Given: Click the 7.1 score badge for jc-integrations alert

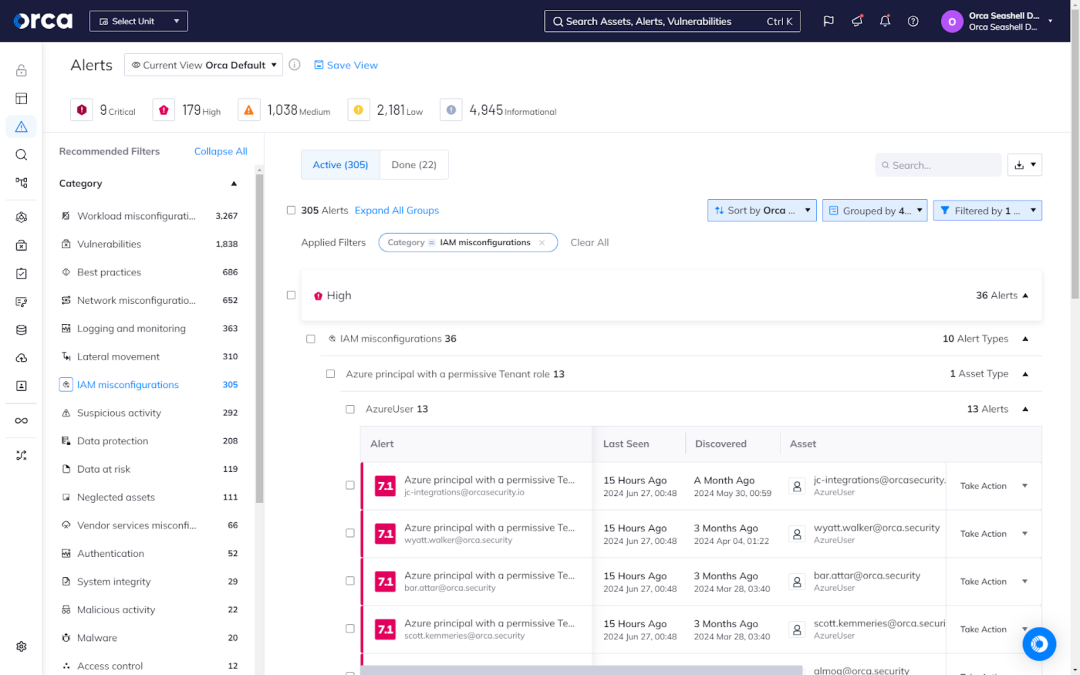Looking at the screenshot, I should tap(385, 486).
